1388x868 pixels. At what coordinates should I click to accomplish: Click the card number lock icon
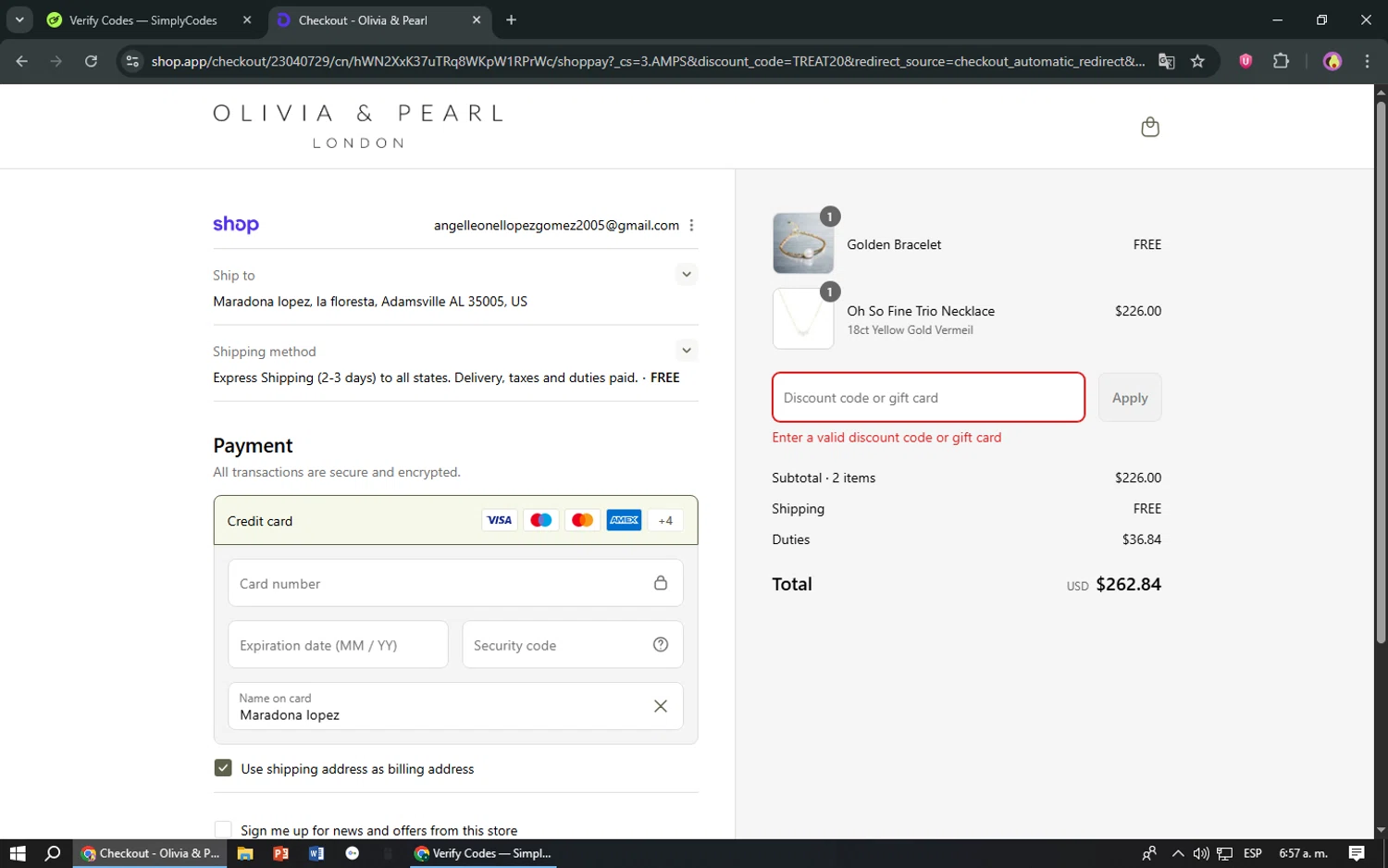click(661, 583)
